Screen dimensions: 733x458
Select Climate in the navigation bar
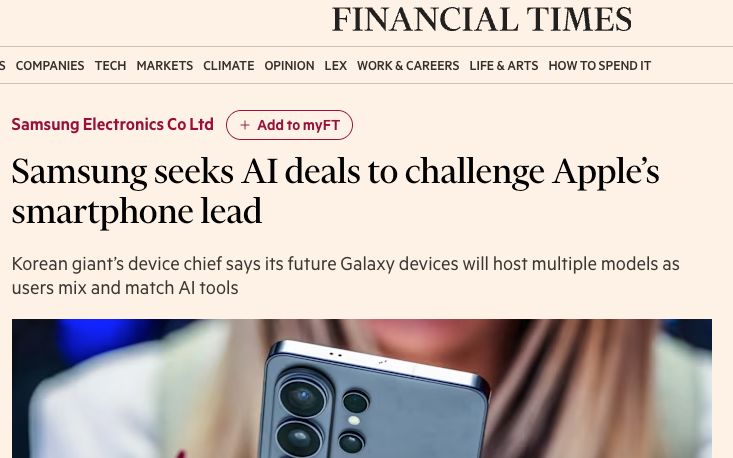tap(228, 66)
